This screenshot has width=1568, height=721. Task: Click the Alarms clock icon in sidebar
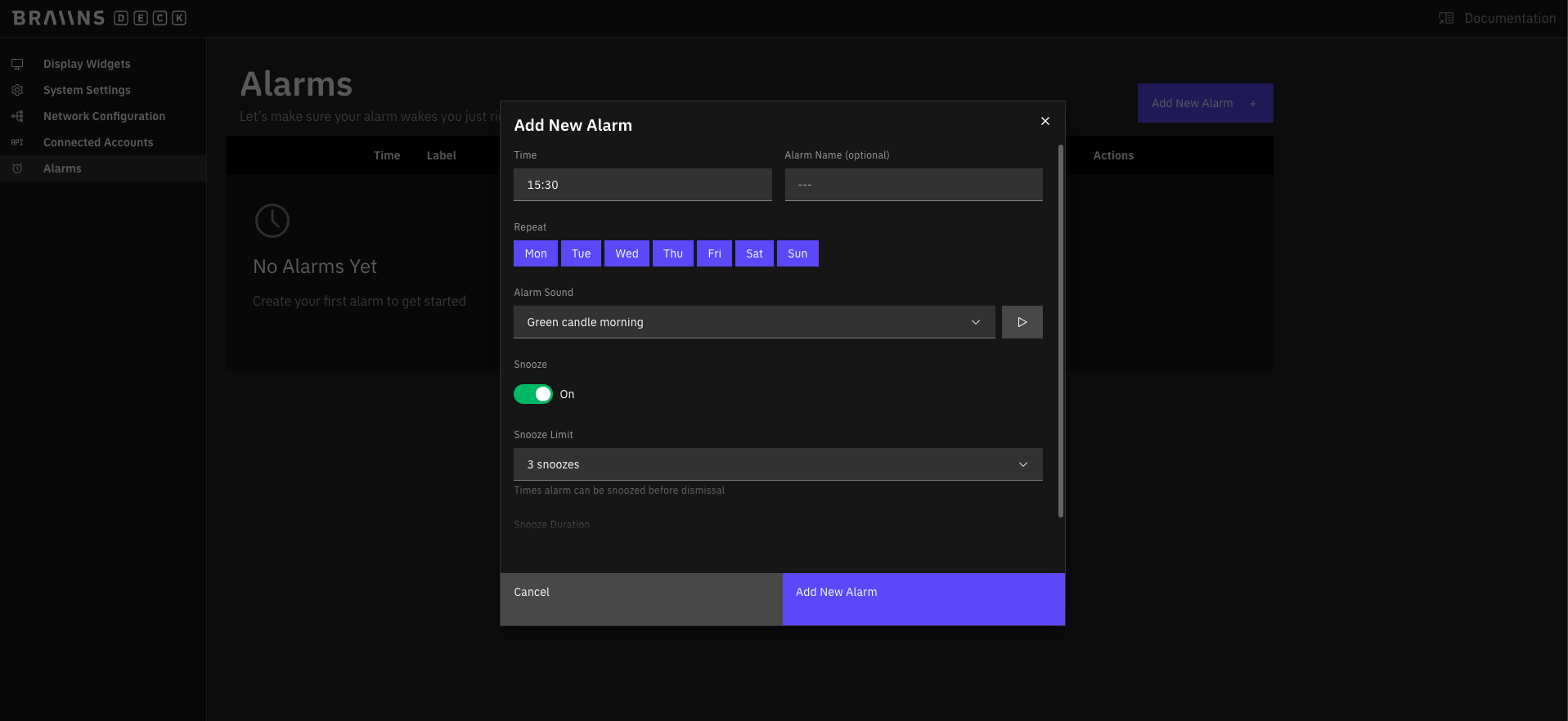click(17, 168)
